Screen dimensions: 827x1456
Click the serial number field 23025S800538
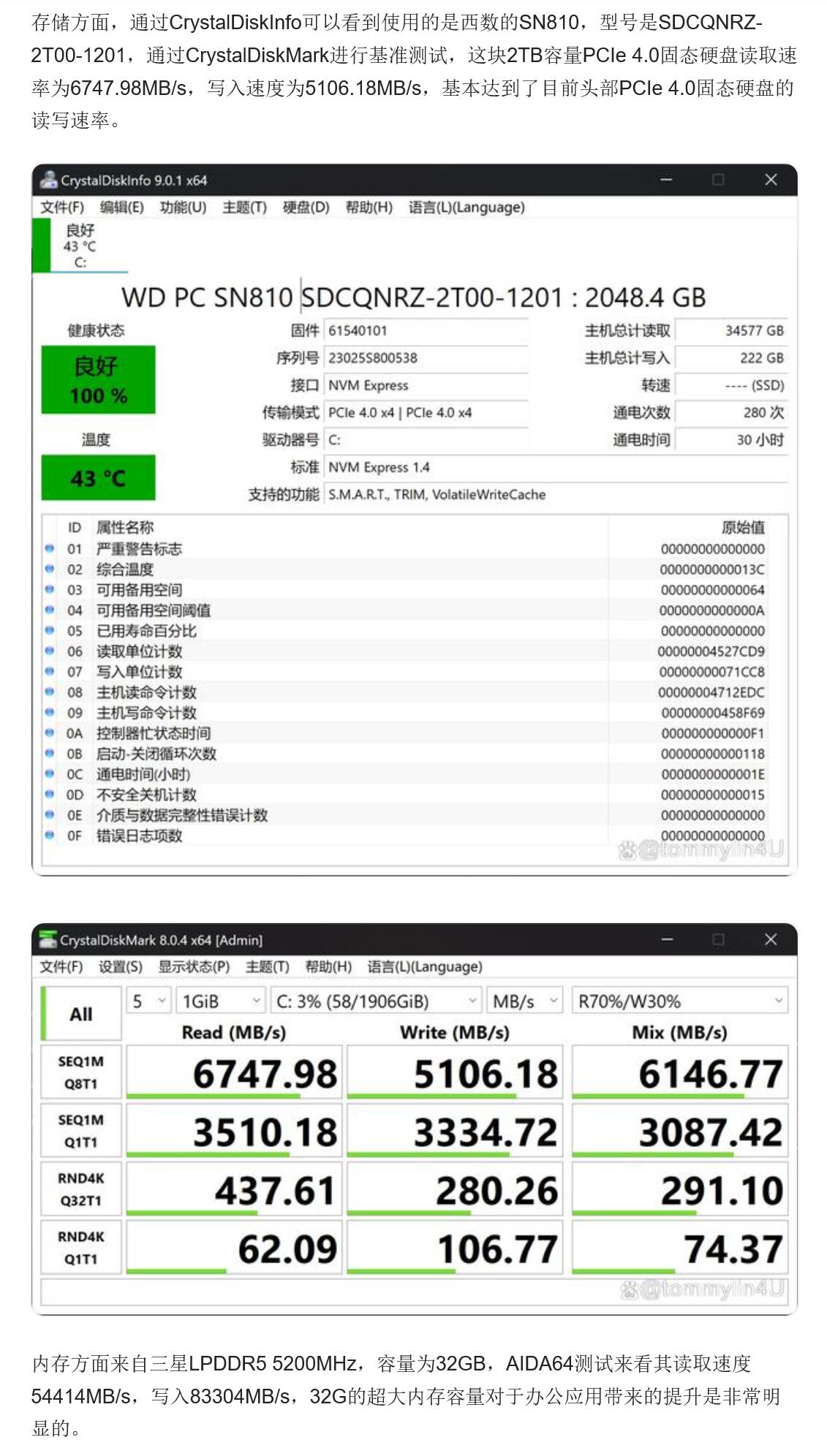(x=426, y=358)
